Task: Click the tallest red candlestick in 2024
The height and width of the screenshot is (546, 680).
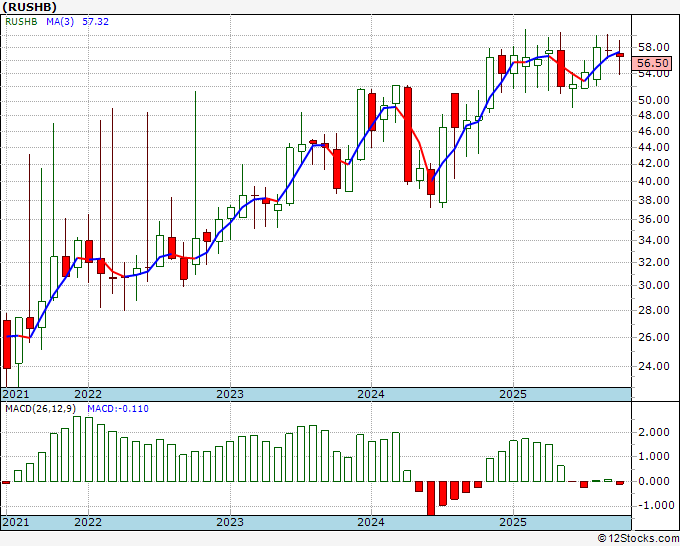Action: click(408, 135)
